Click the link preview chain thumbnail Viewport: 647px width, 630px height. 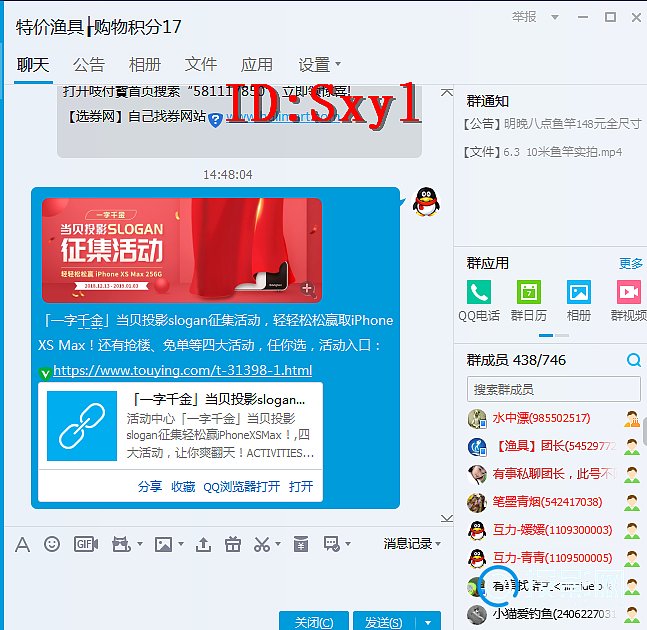tap(82, 426)
